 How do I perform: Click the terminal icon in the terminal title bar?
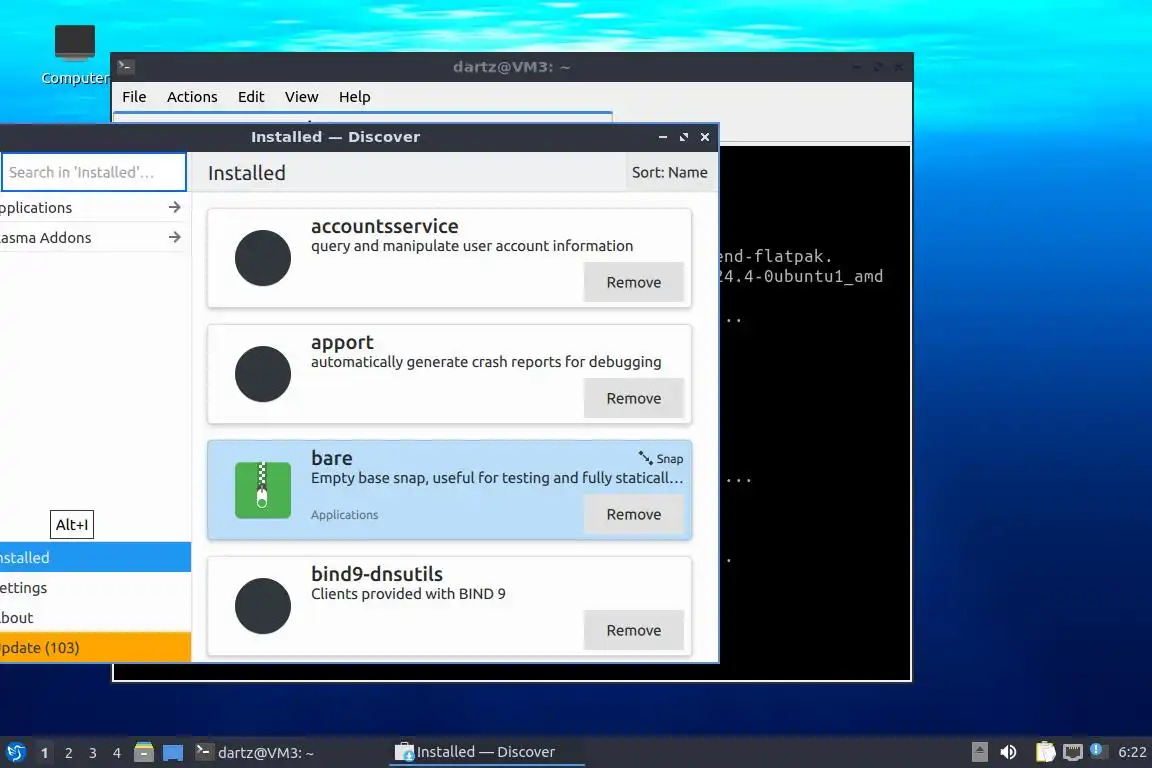pos(126,67)
